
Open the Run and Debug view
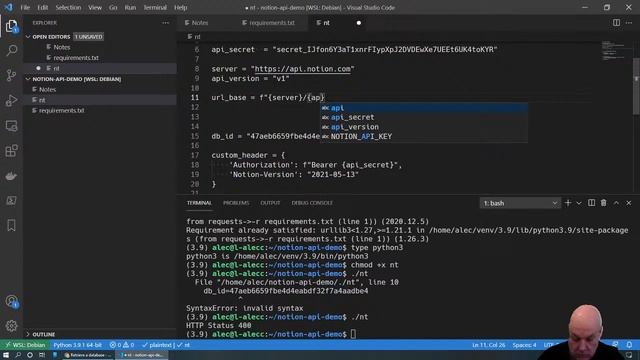tap(11, 100)
